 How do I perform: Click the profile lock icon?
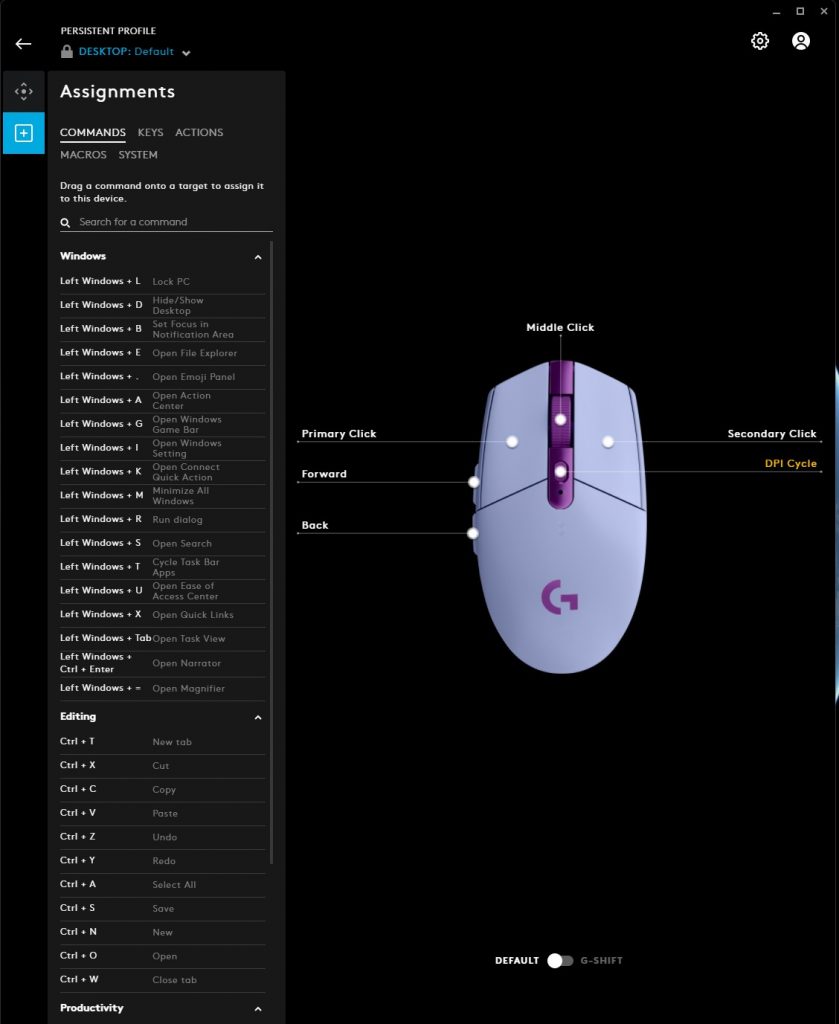[x=67, y=52]
